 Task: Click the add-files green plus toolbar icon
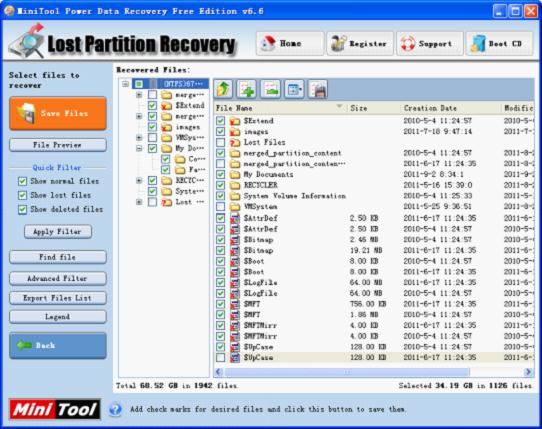click(247, 90)
